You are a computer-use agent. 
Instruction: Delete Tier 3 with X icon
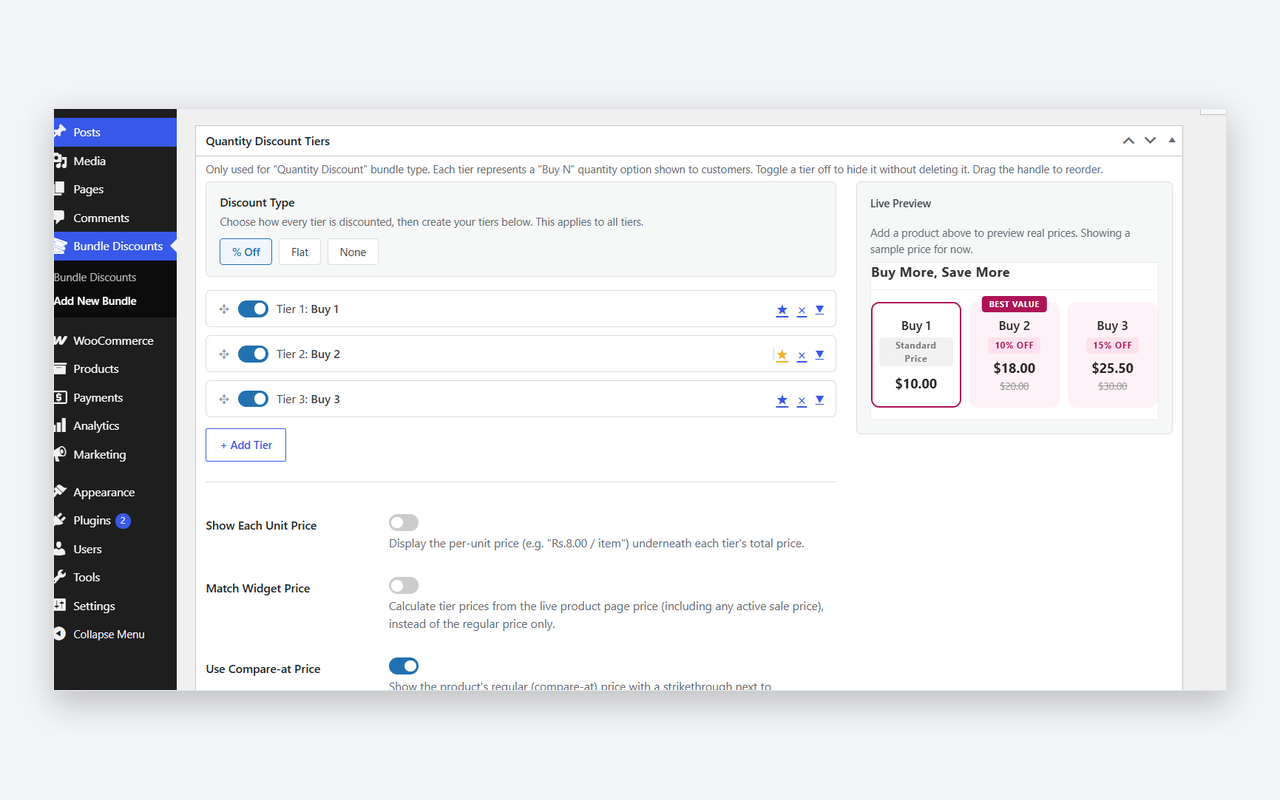(x=802, y=401)
